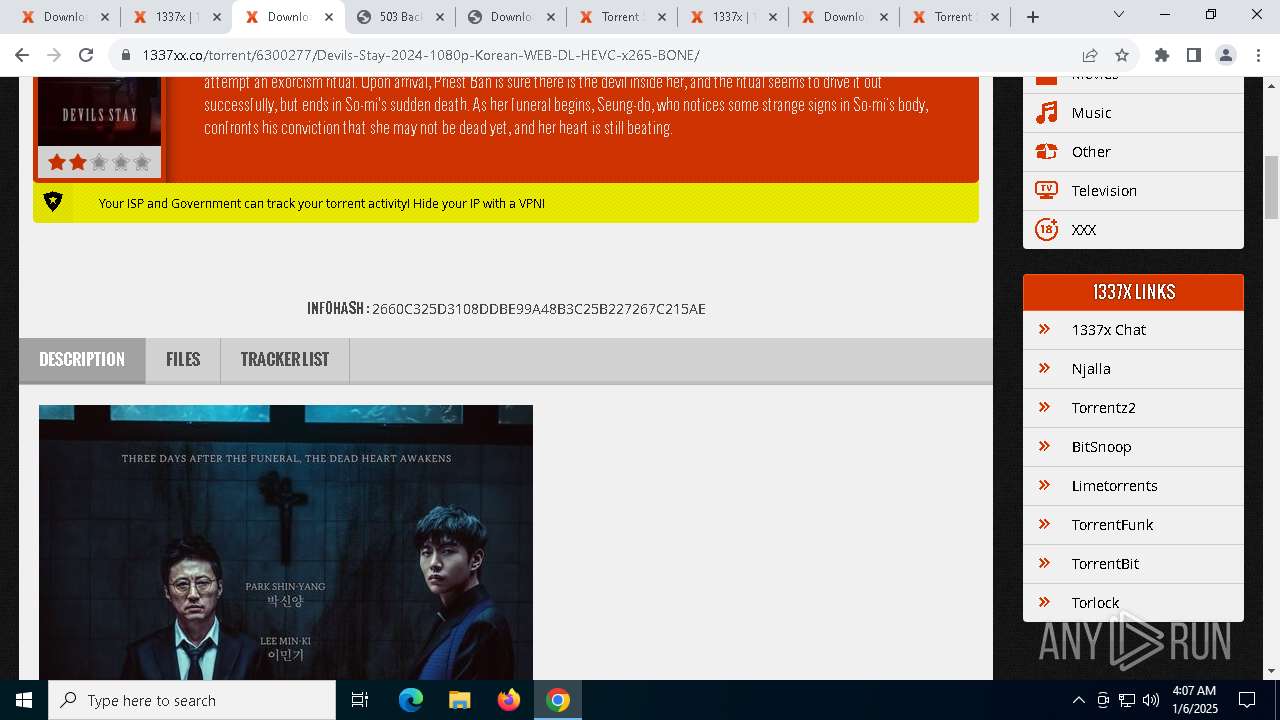Open File Explorer from taskbar

[459, 700]
